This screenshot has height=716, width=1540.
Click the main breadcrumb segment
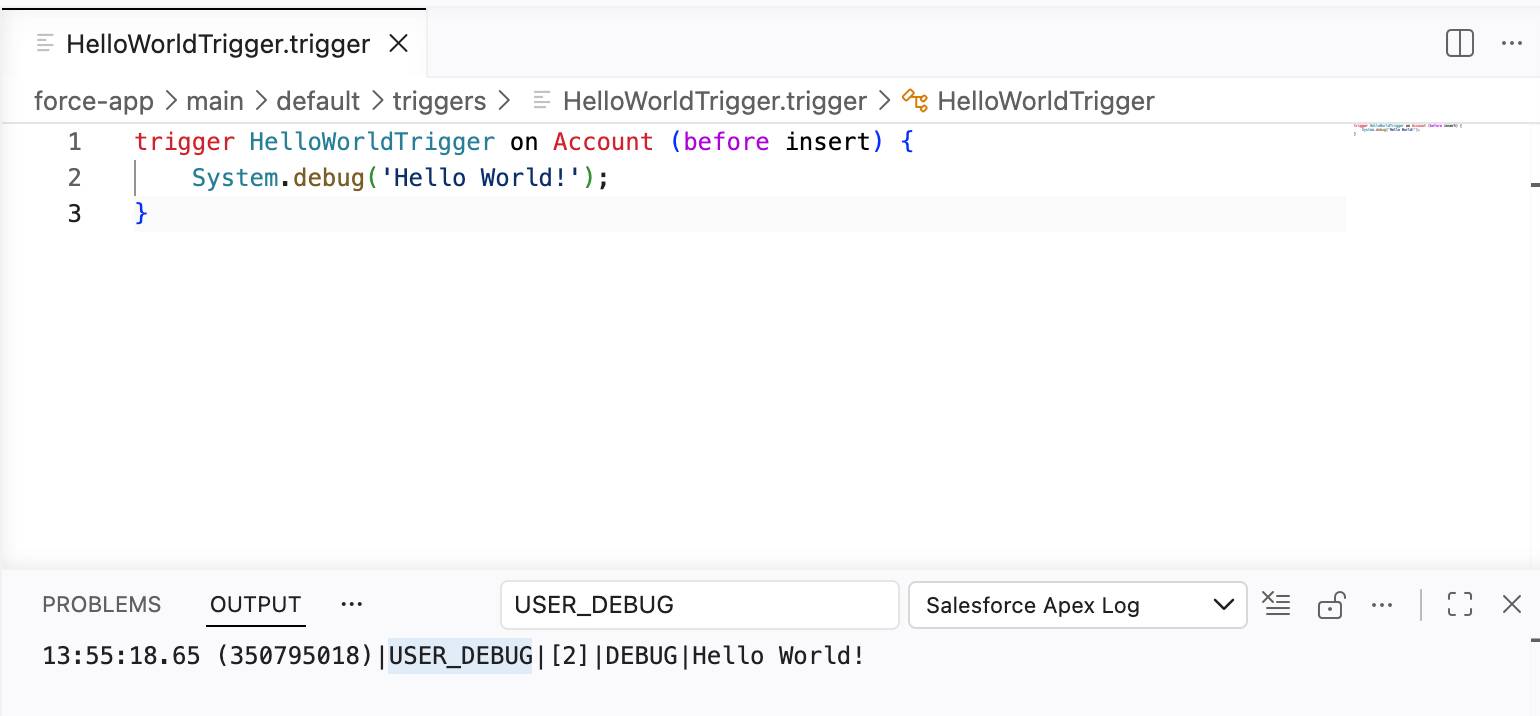tap(215, 101)
